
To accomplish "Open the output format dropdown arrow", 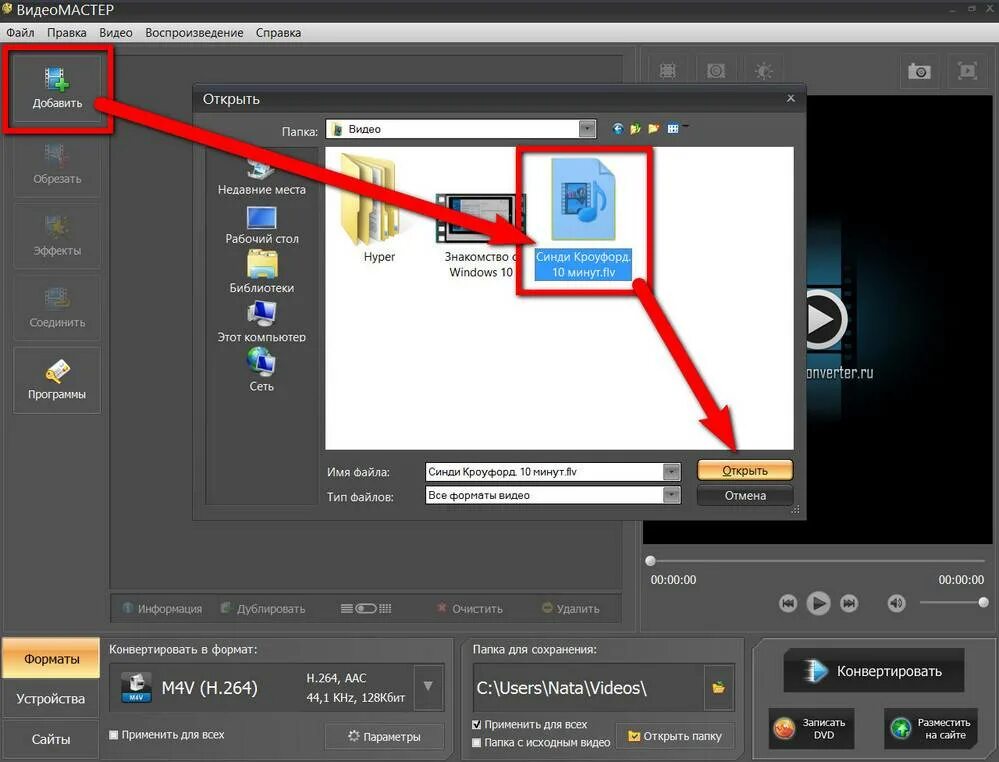I will (428, 687).
